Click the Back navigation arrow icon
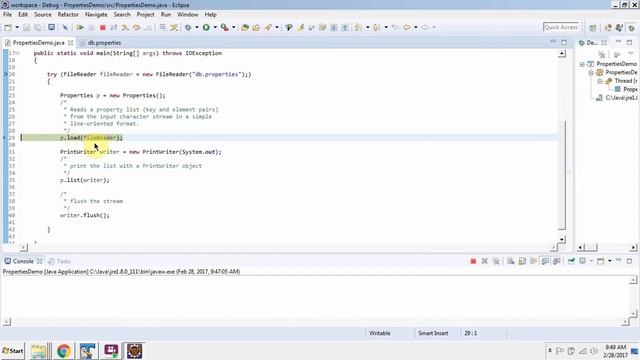The image size is (640, 360). (x=407, y=27)
